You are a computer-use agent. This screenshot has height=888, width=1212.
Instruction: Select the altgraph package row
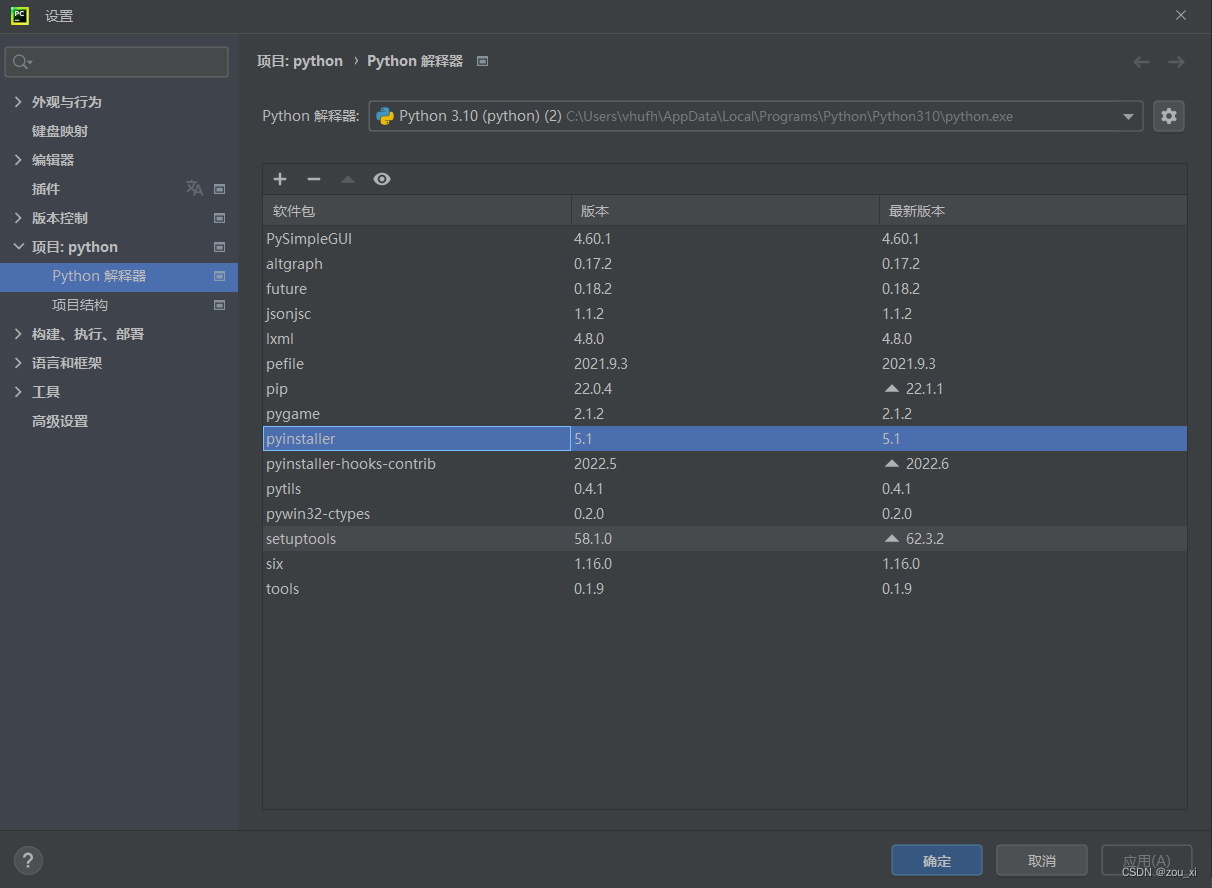point(725,264)
